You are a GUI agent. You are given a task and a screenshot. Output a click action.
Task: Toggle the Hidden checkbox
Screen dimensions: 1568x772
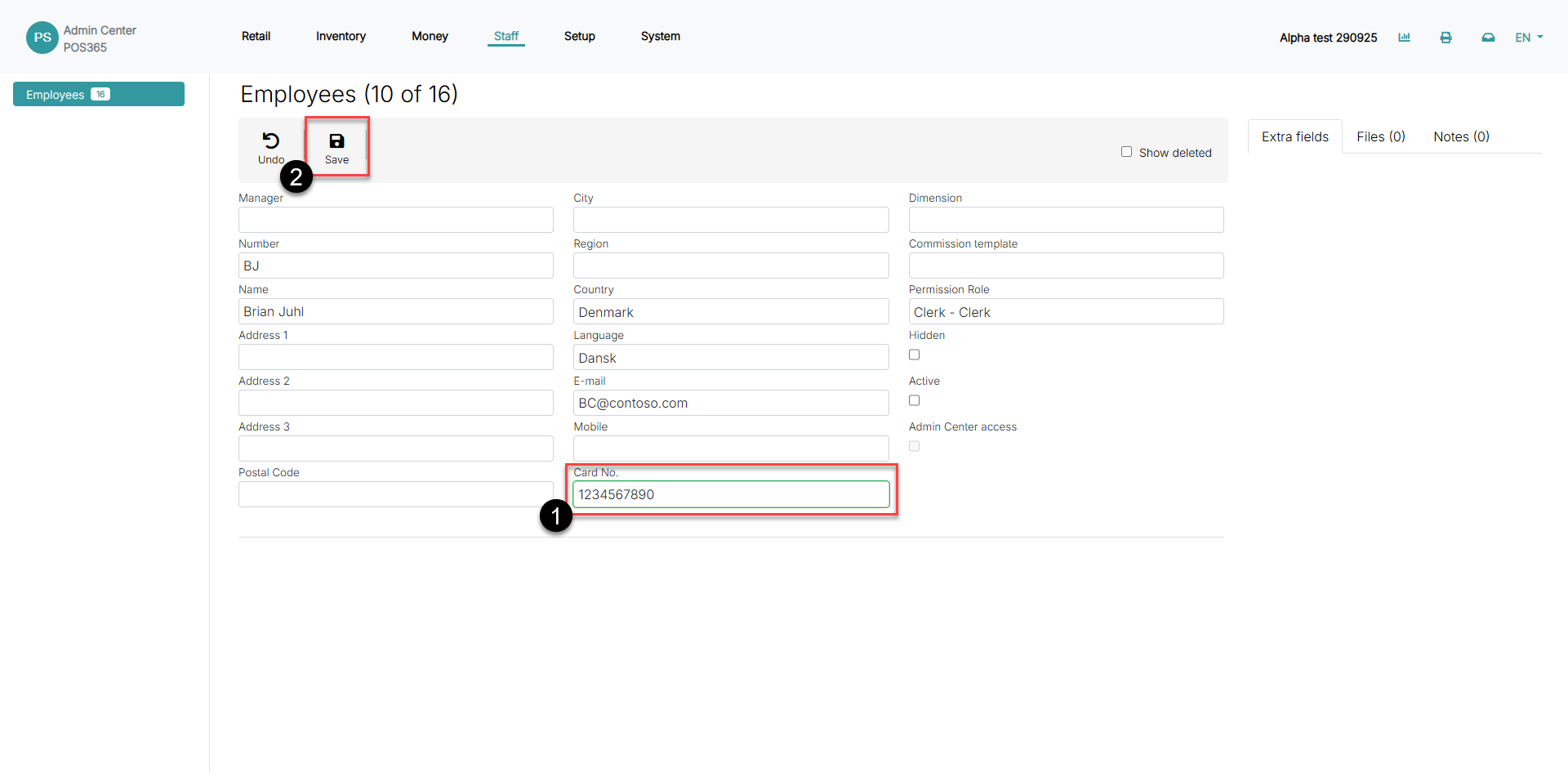click(x=914, y=355)
